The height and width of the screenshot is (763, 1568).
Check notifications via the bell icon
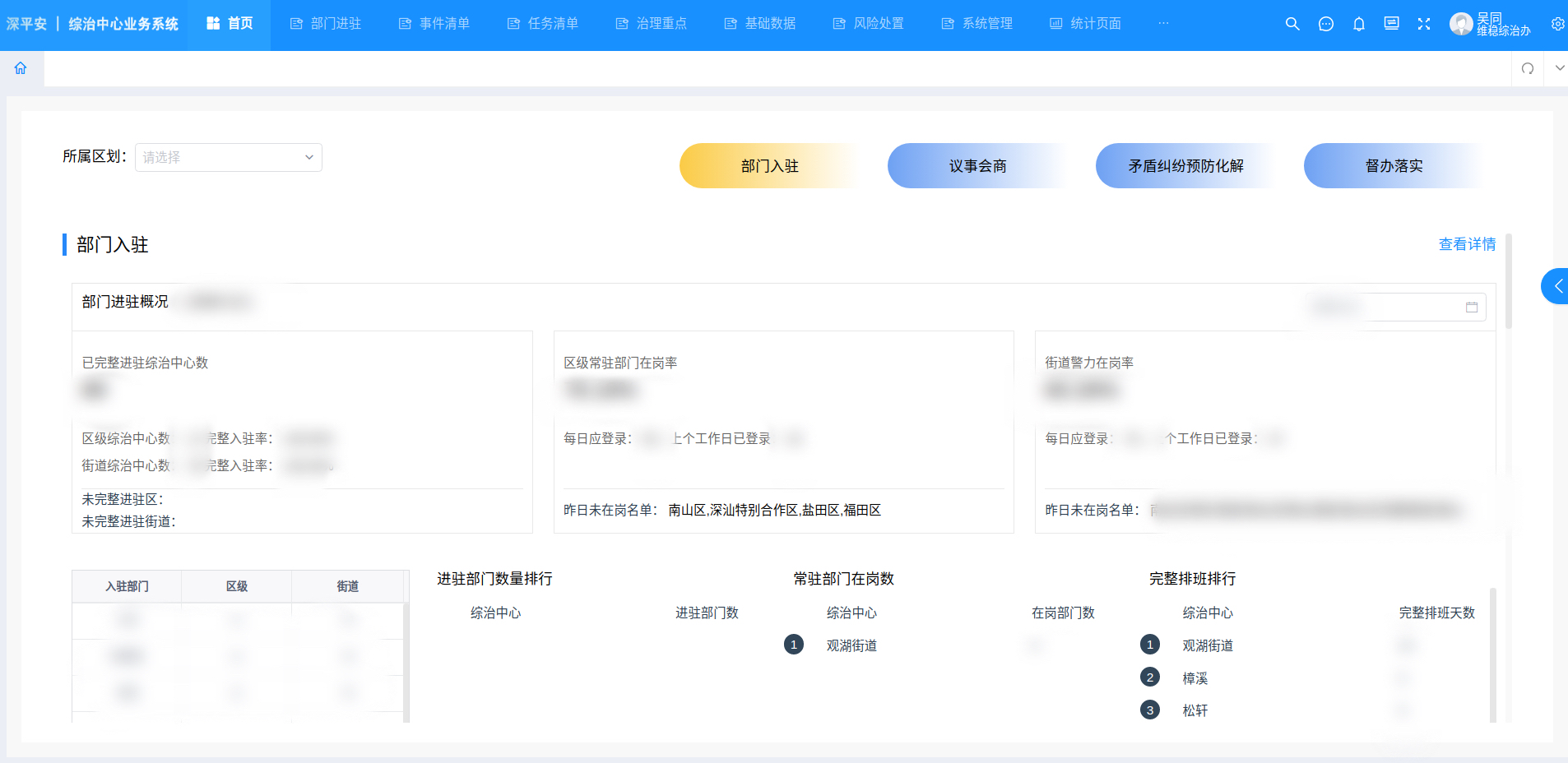pyautogui.click(x=1358, y=24)
